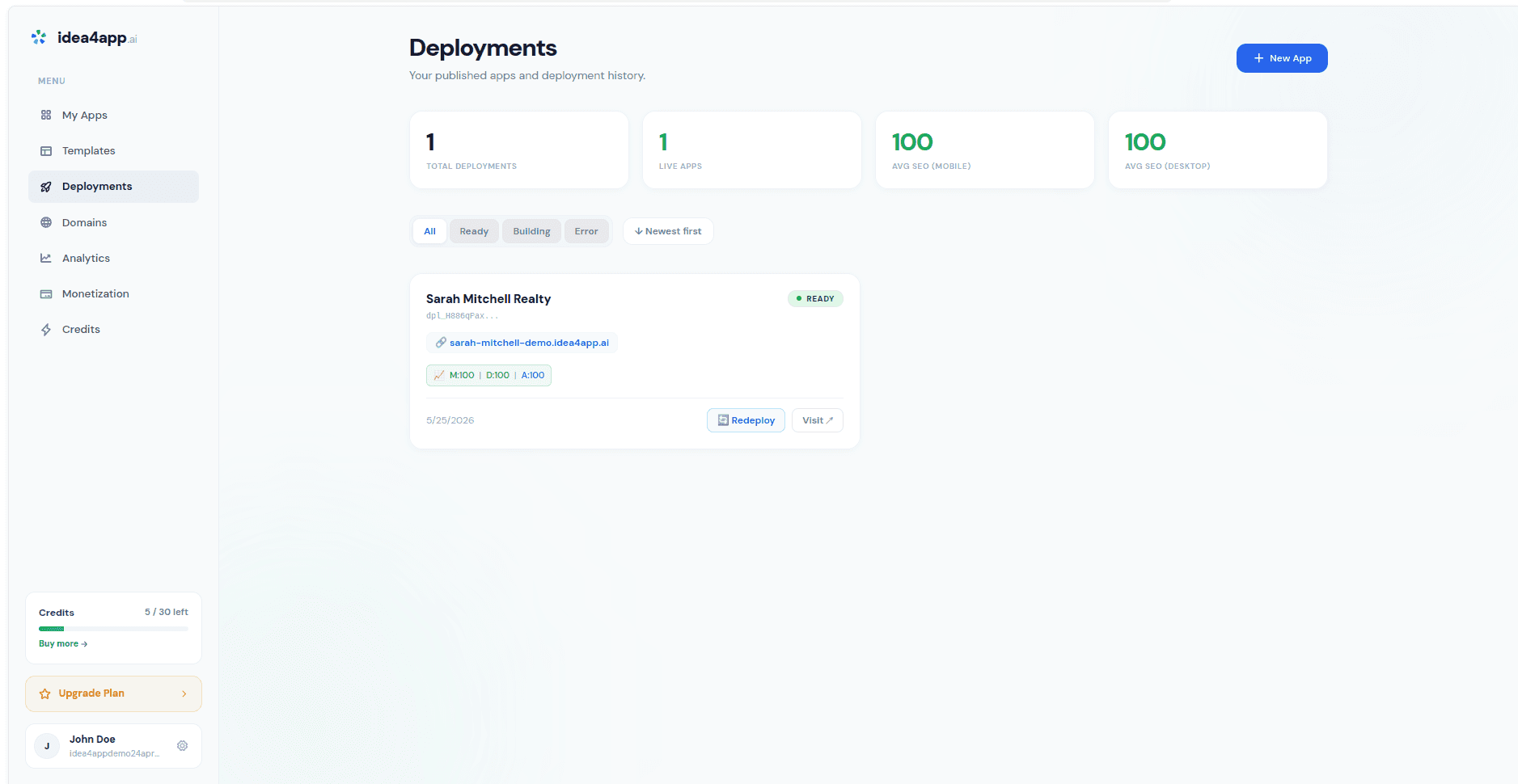
Task: Toggle the Newest first sort order
Action: pyautogui.click(x=668, y=231)
